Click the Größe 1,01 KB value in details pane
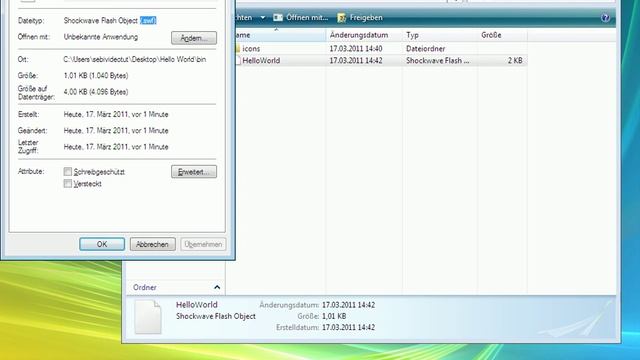 point(334,316)
